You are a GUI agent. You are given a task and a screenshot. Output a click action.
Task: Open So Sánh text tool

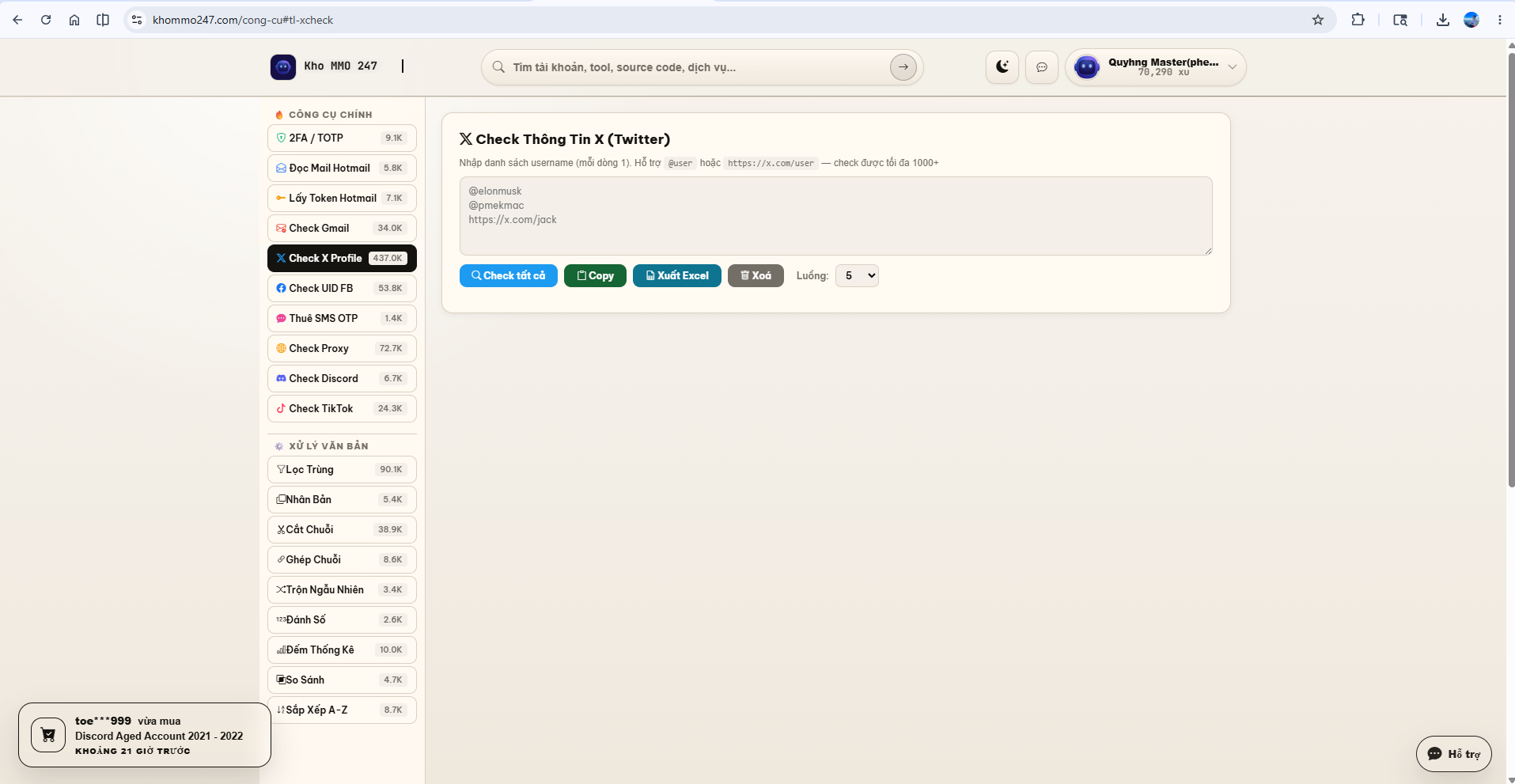click(342, 680)
